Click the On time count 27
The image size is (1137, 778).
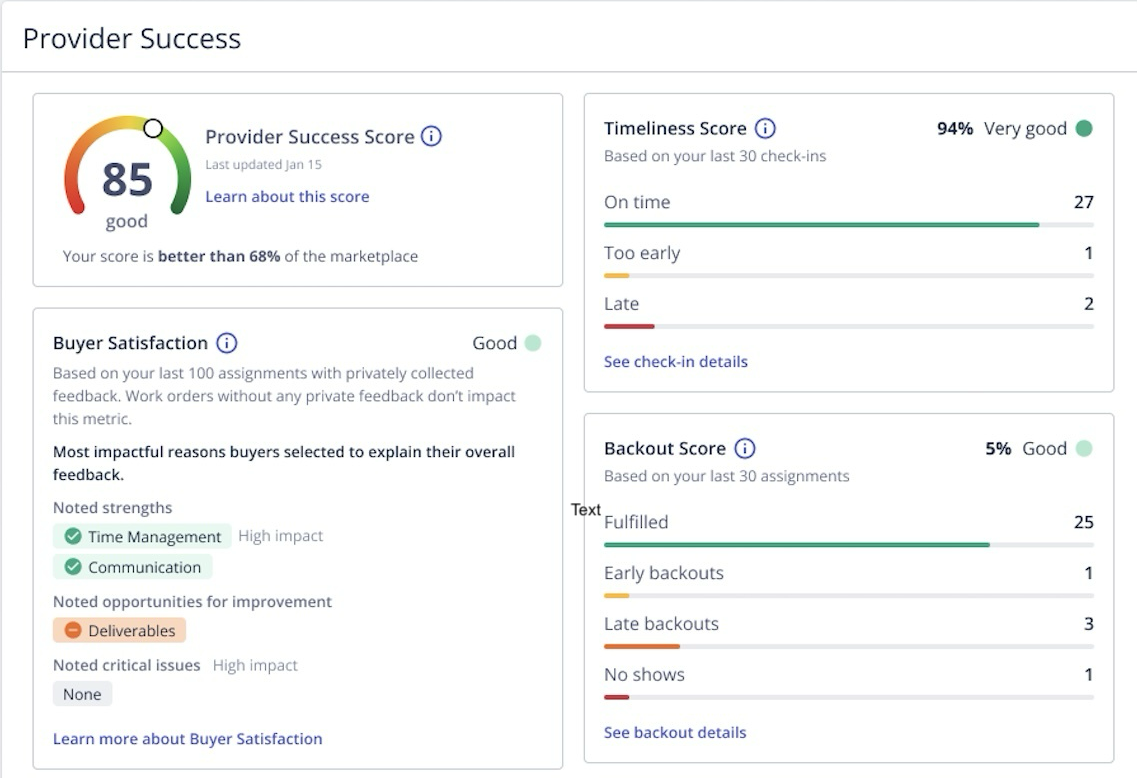[1083, 202]
